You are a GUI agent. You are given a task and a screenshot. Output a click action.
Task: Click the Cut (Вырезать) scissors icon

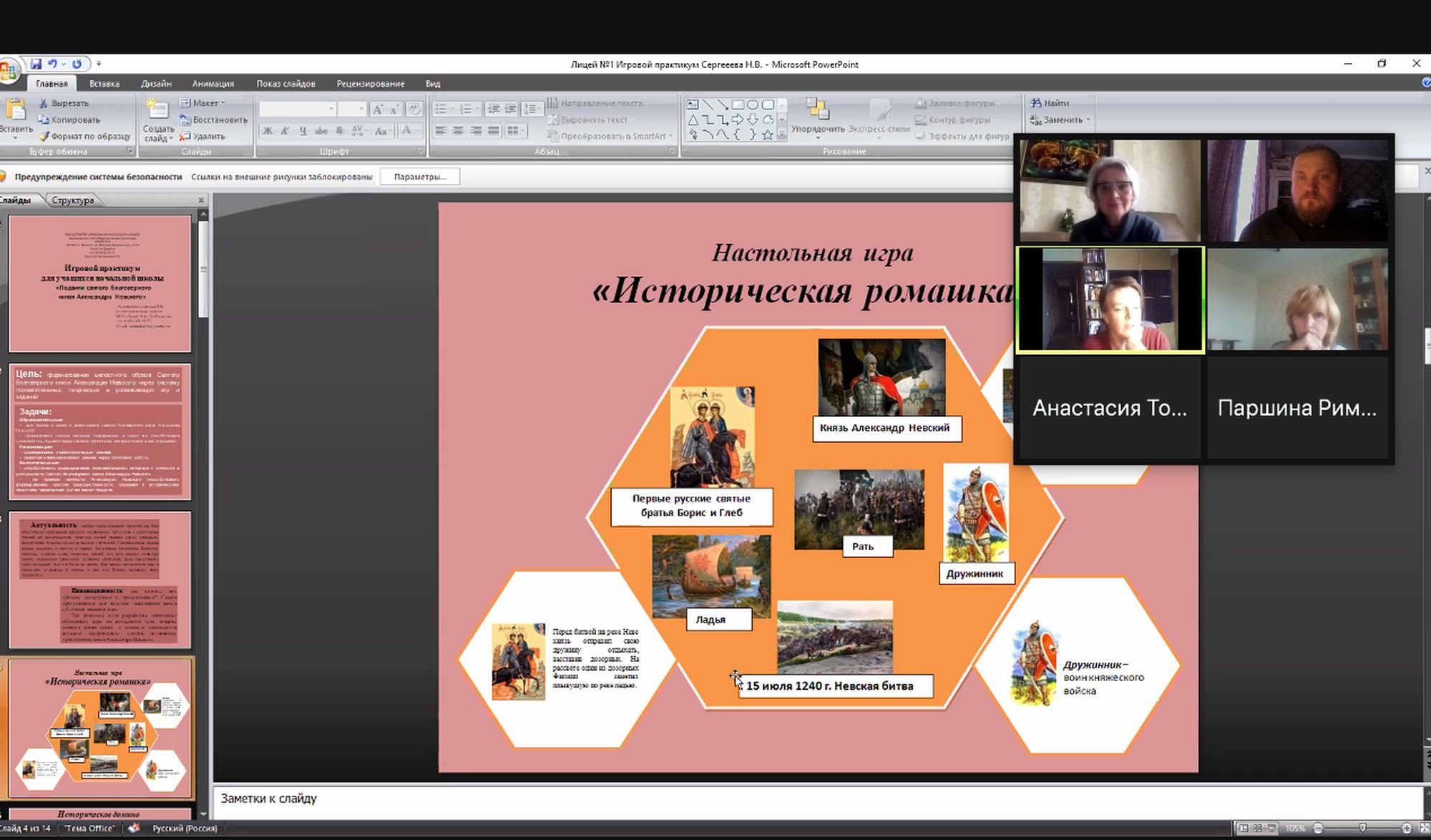click(x=44, y=103)
